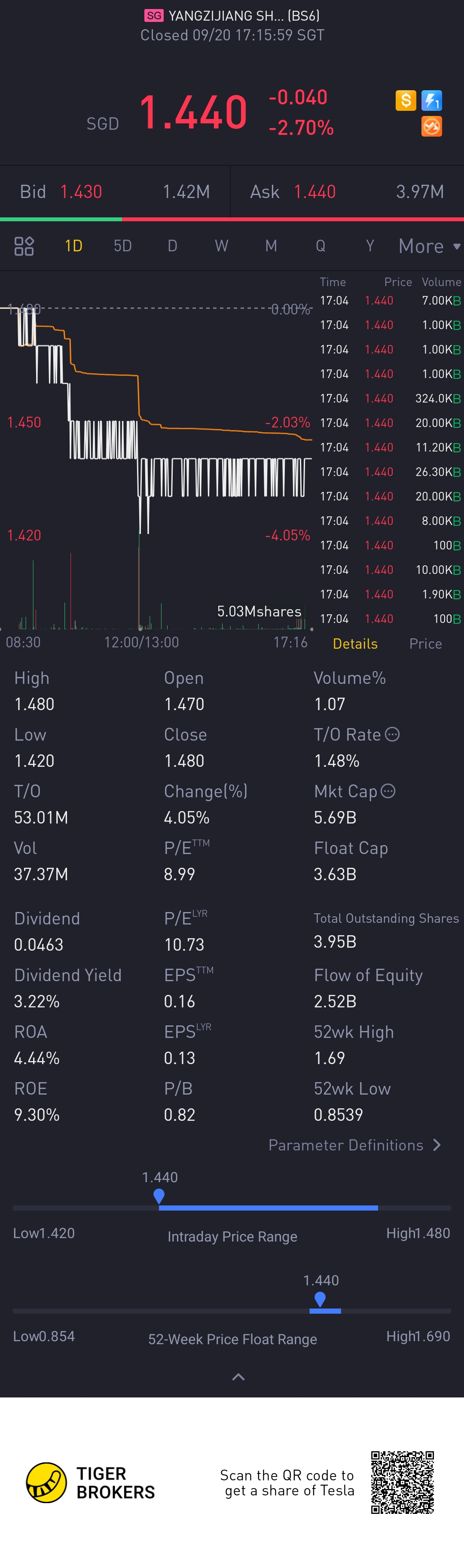Tap the Ask 1.440 price cell
The width and height of the screenshot is (464, 1568).
314,192
